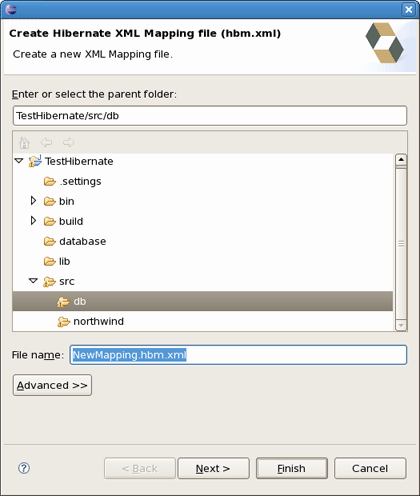Image resolution: width=420 pixels, height=496 pixels.
Task: Click the File name input field
Action: tap(238, 355)
